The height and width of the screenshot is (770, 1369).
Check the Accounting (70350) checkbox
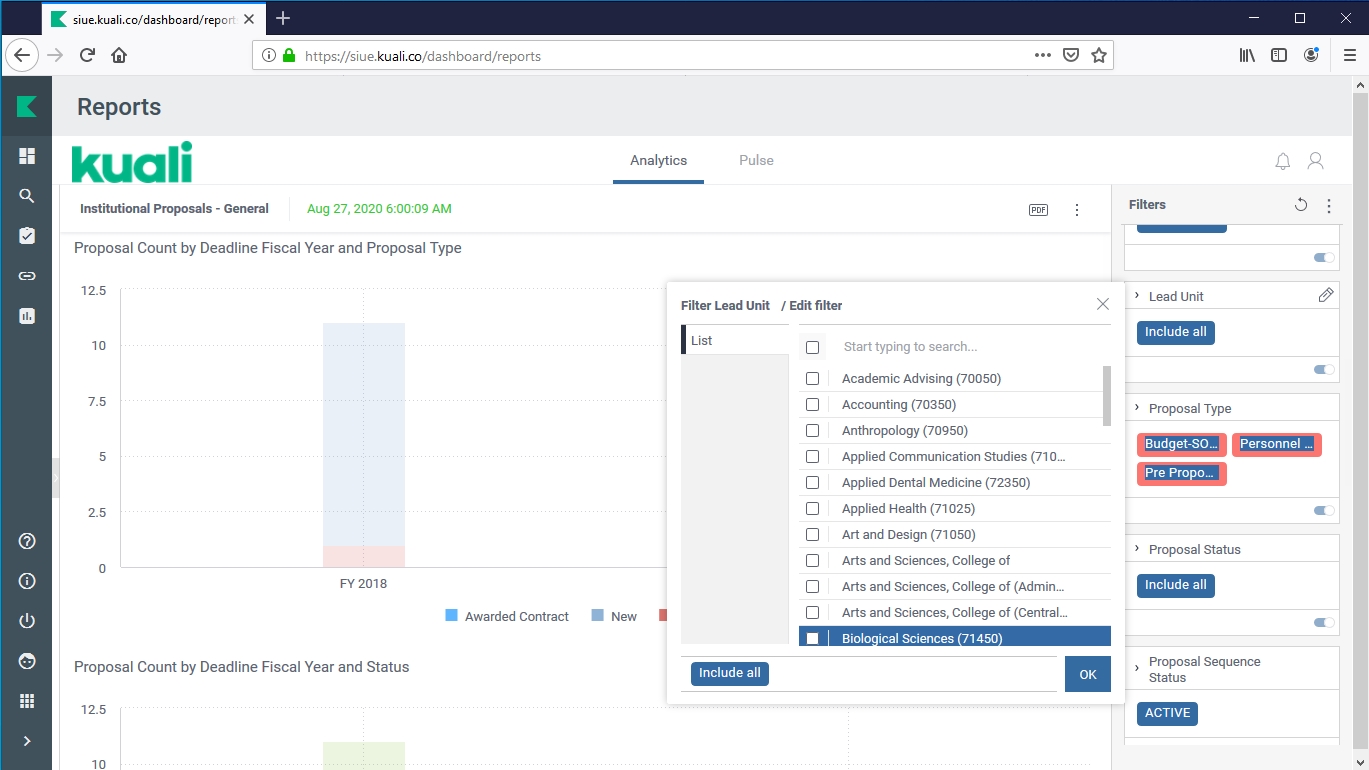(x=812, y=405)
